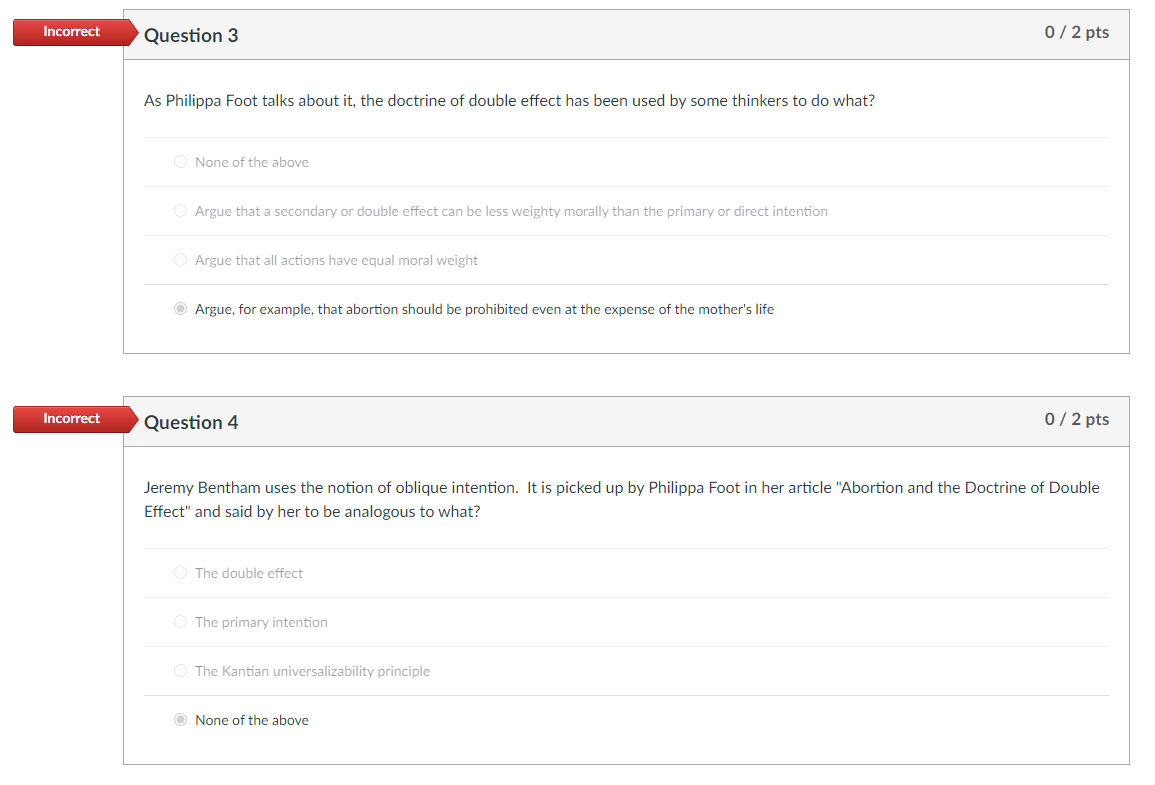Click the 0 / 2 pts score on Question 4

[x=1076, y=419]
